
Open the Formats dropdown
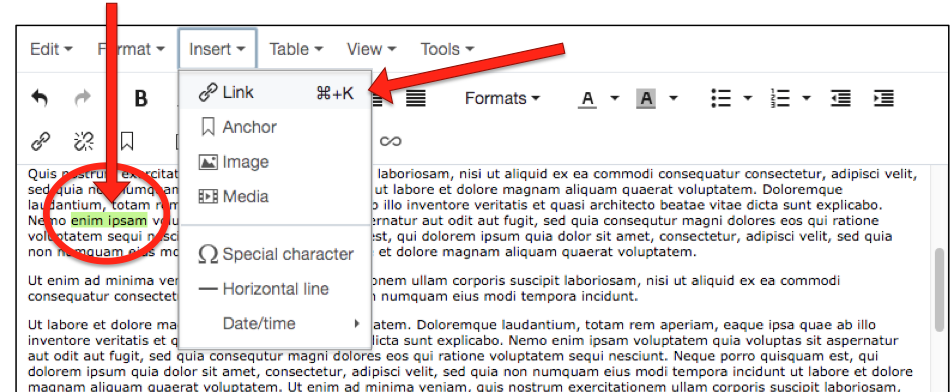click(502, 98)
